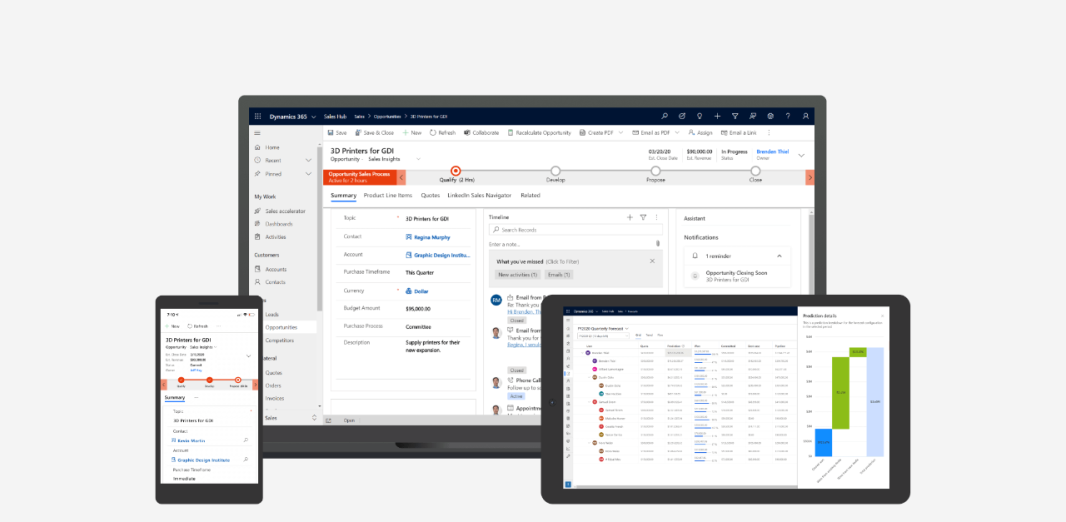Open the task flow checkmark icon in top bar
1066x522 pixels.
[682, 116]
